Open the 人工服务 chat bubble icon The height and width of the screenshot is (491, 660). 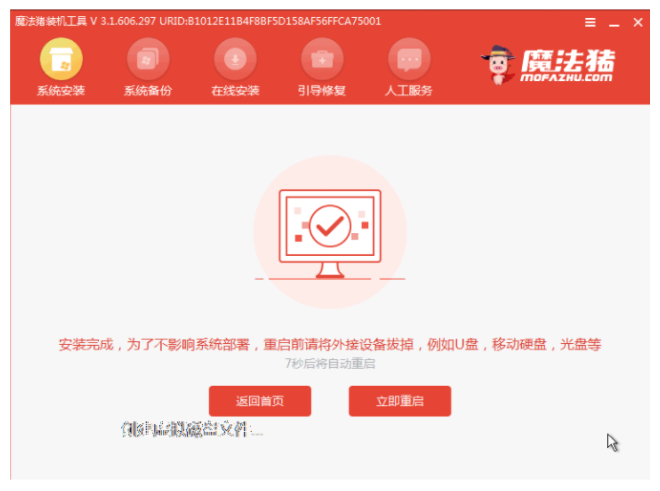[409, 59]
